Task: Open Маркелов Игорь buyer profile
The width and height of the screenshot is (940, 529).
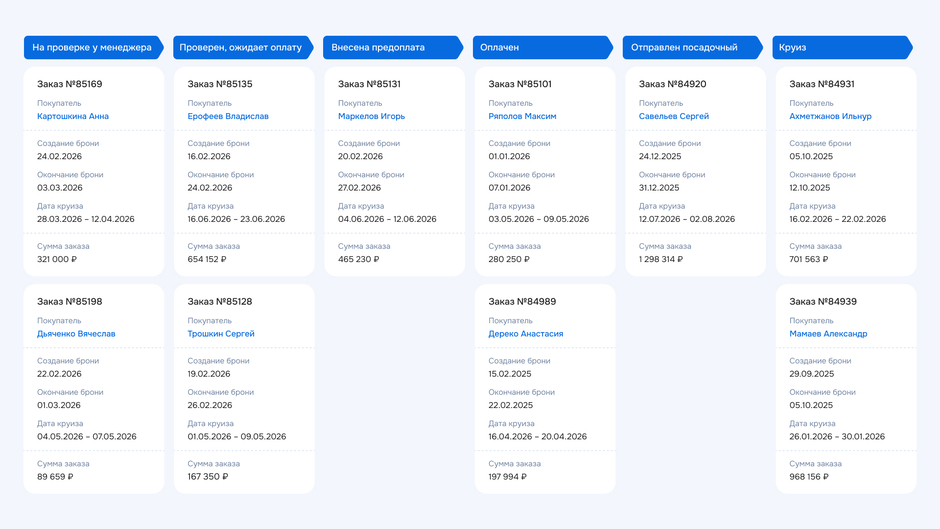Action: point(371,116)
